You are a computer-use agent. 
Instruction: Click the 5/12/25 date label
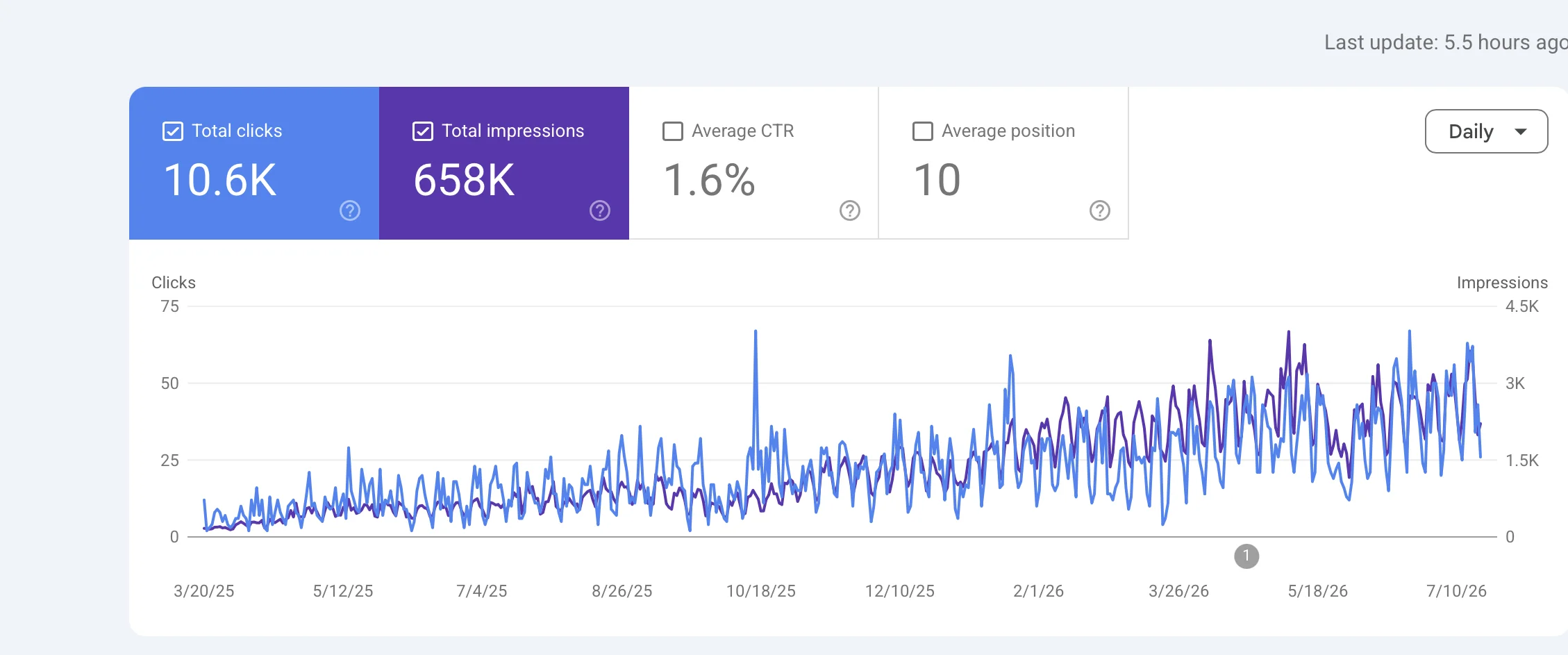tap(343, 591)
